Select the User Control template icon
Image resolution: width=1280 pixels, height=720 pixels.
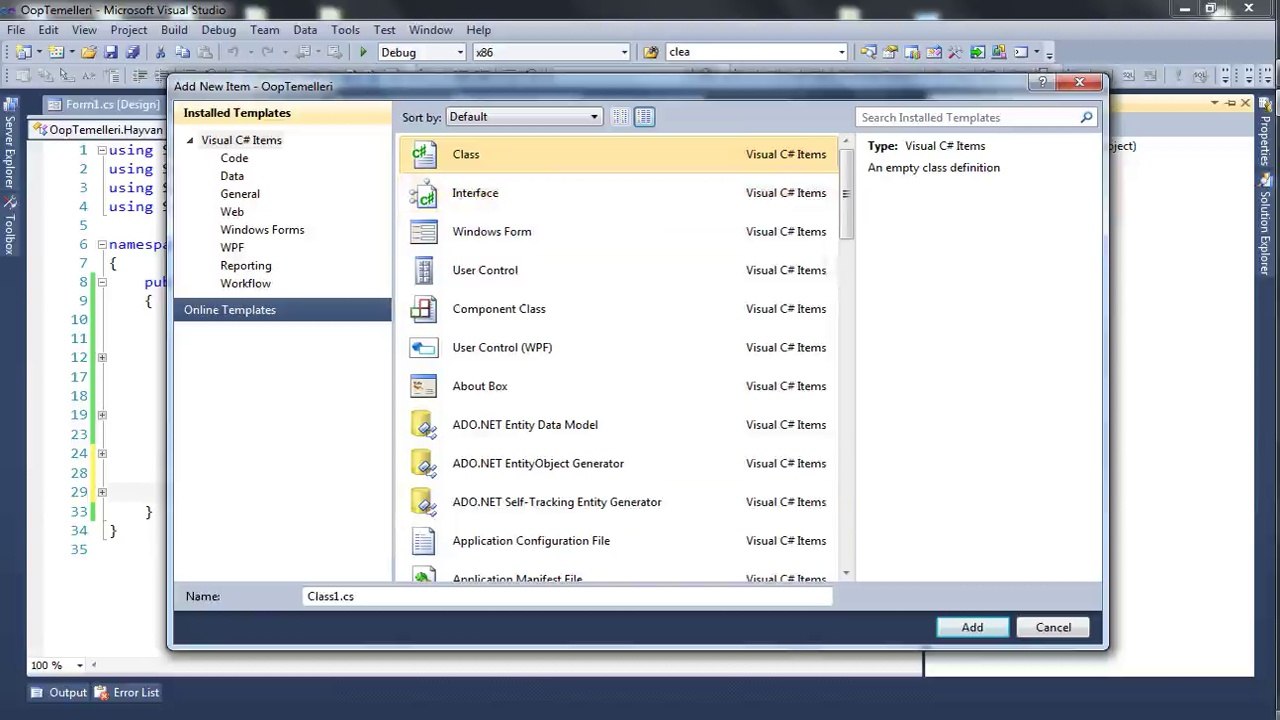coord(424,270)
